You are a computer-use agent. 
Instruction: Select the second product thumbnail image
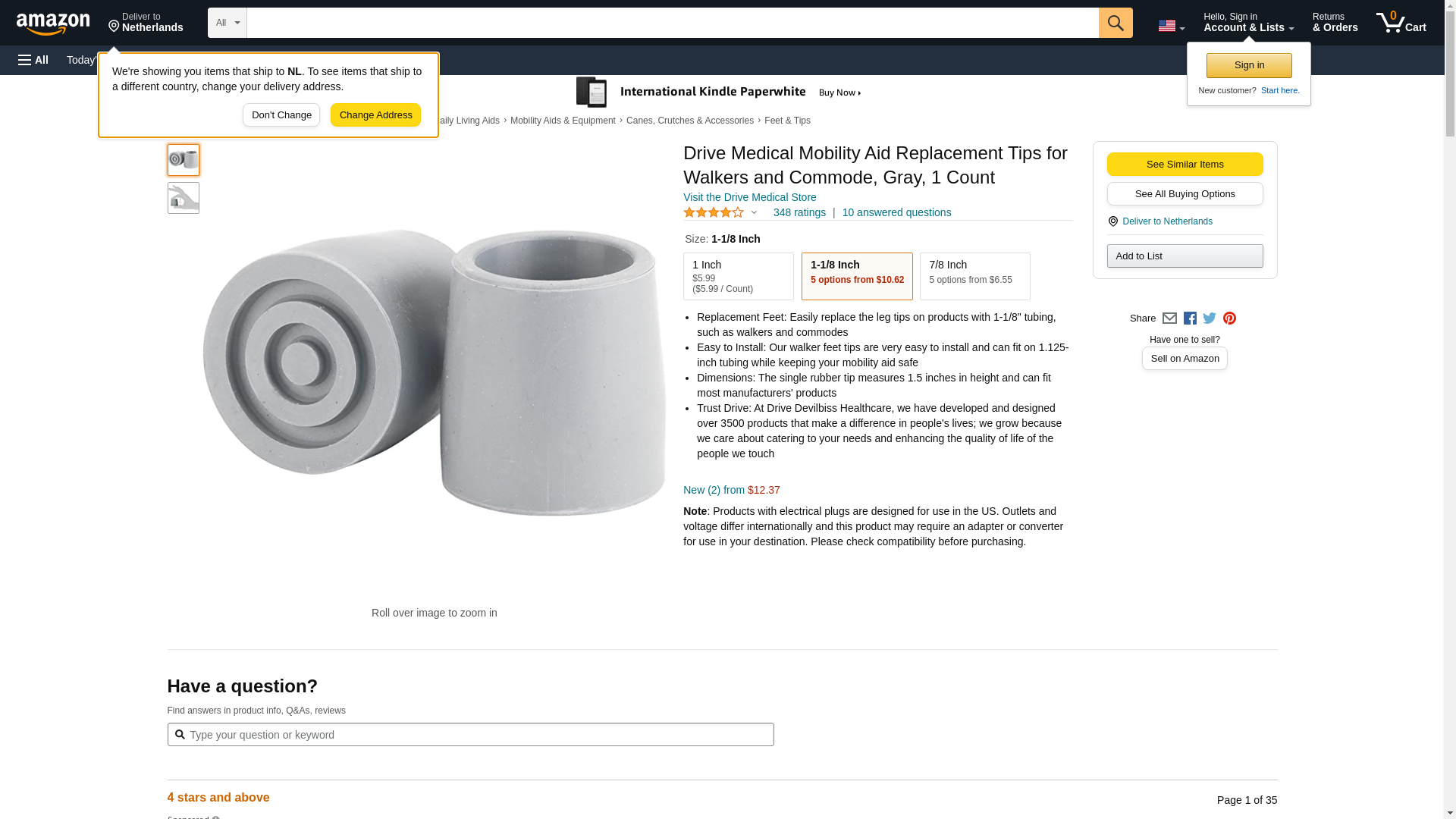tap(184, 198)
